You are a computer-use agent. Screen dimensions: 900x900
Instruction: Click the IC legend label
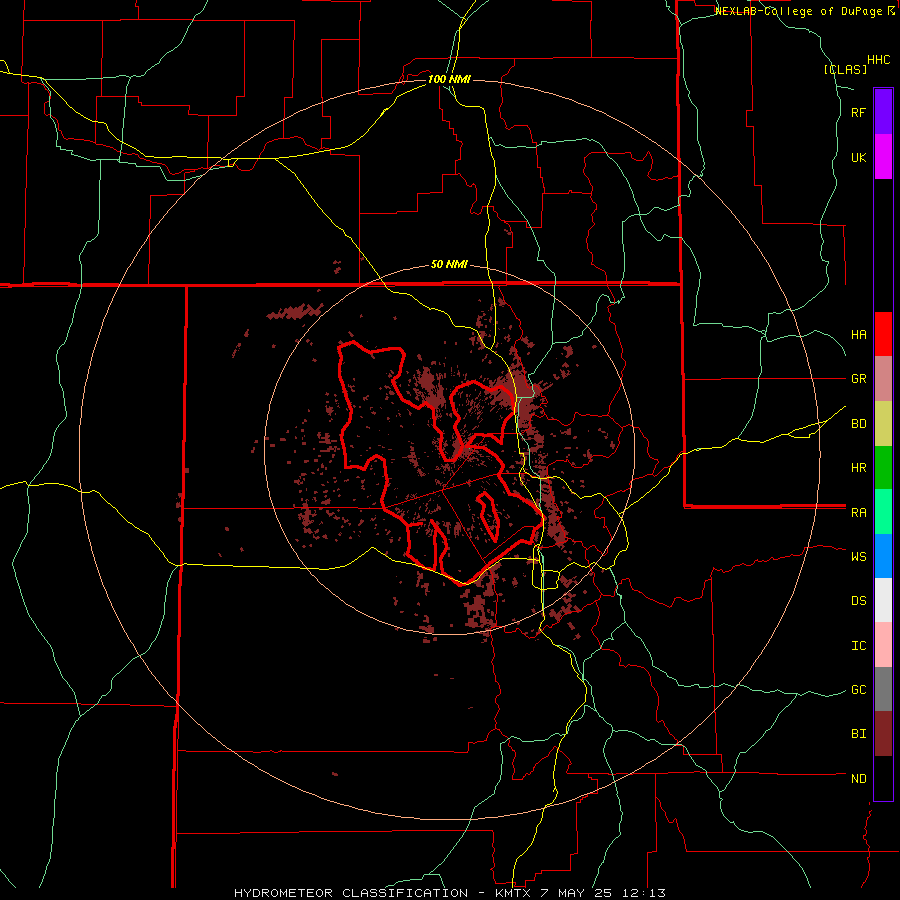point(859,646)
